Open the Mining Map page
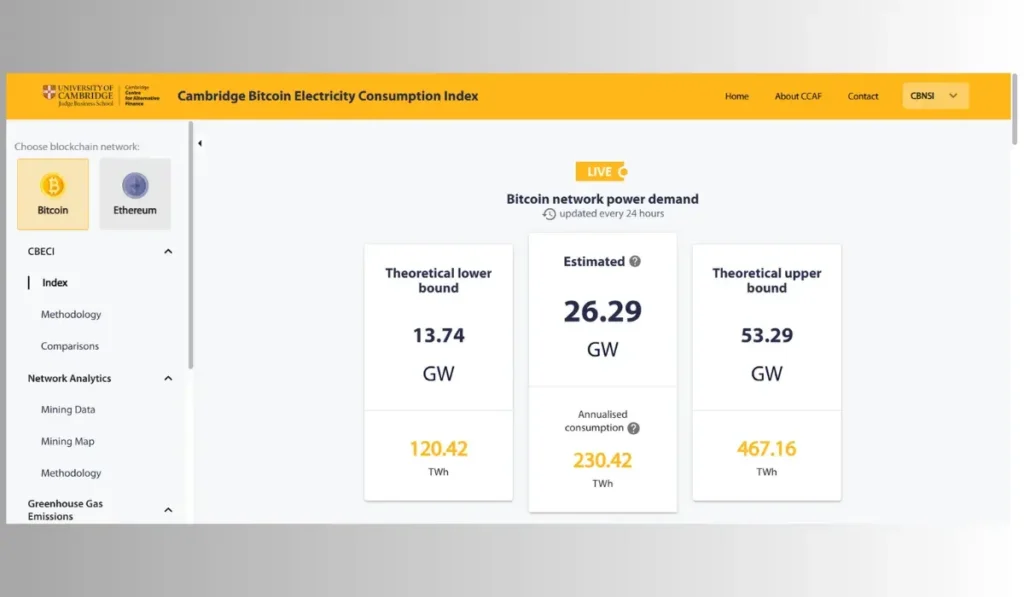This screenshot has height=597, width=1024. pos(67,441)
